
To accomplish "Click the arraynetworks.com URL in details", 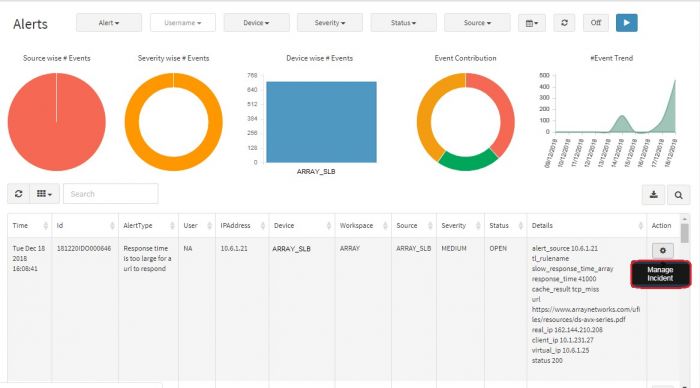I will point(586,314).
